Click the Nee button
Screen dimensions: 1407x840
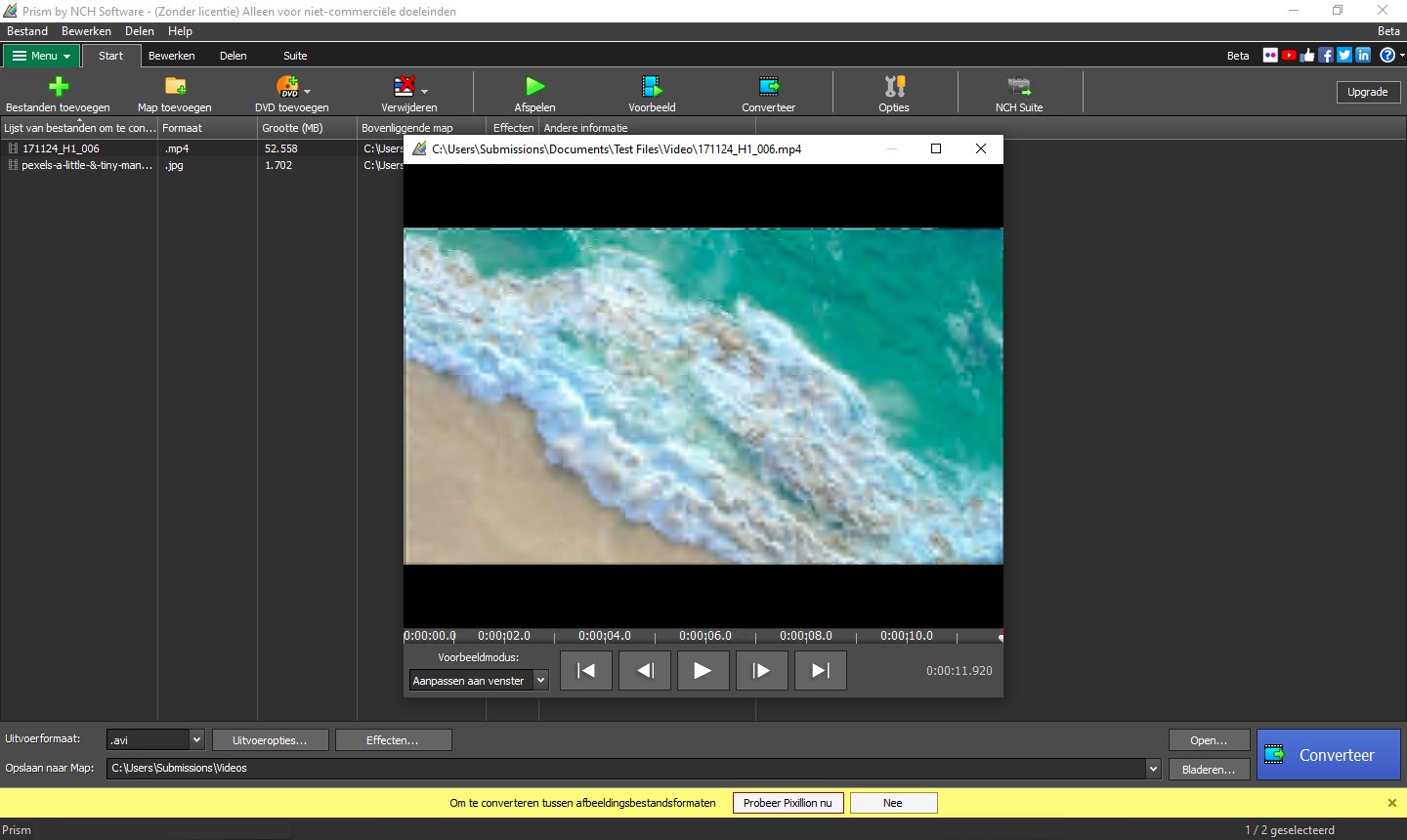(893, 803)
